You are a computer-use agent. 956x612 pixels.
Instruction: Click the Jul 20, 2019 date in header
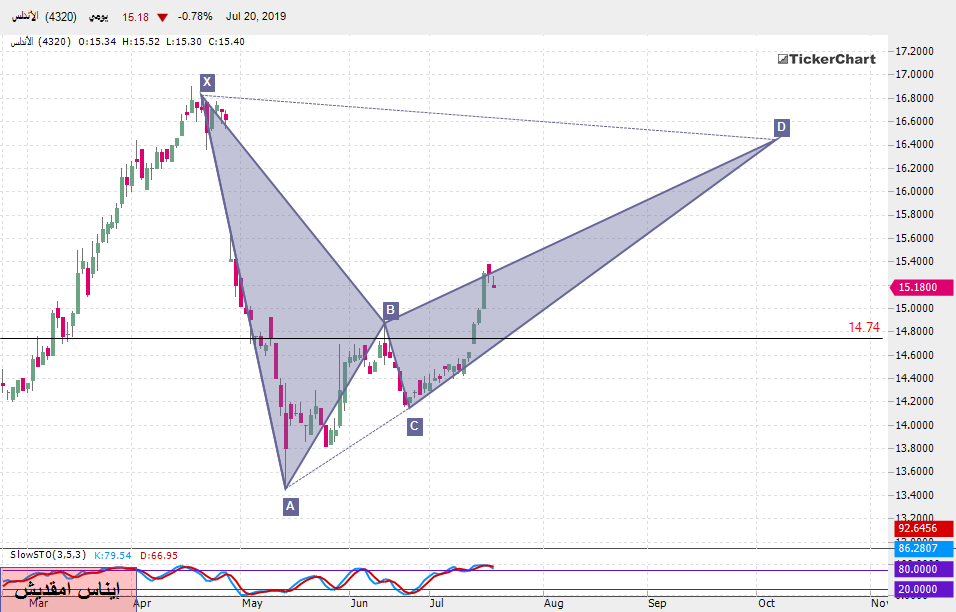[254, 17]
